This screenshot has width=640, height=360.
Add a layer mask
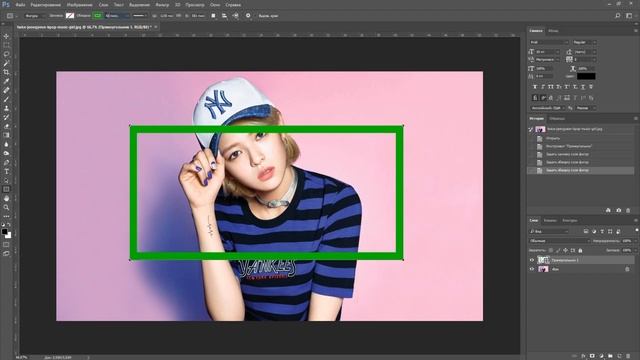click(x=592, y=356)
